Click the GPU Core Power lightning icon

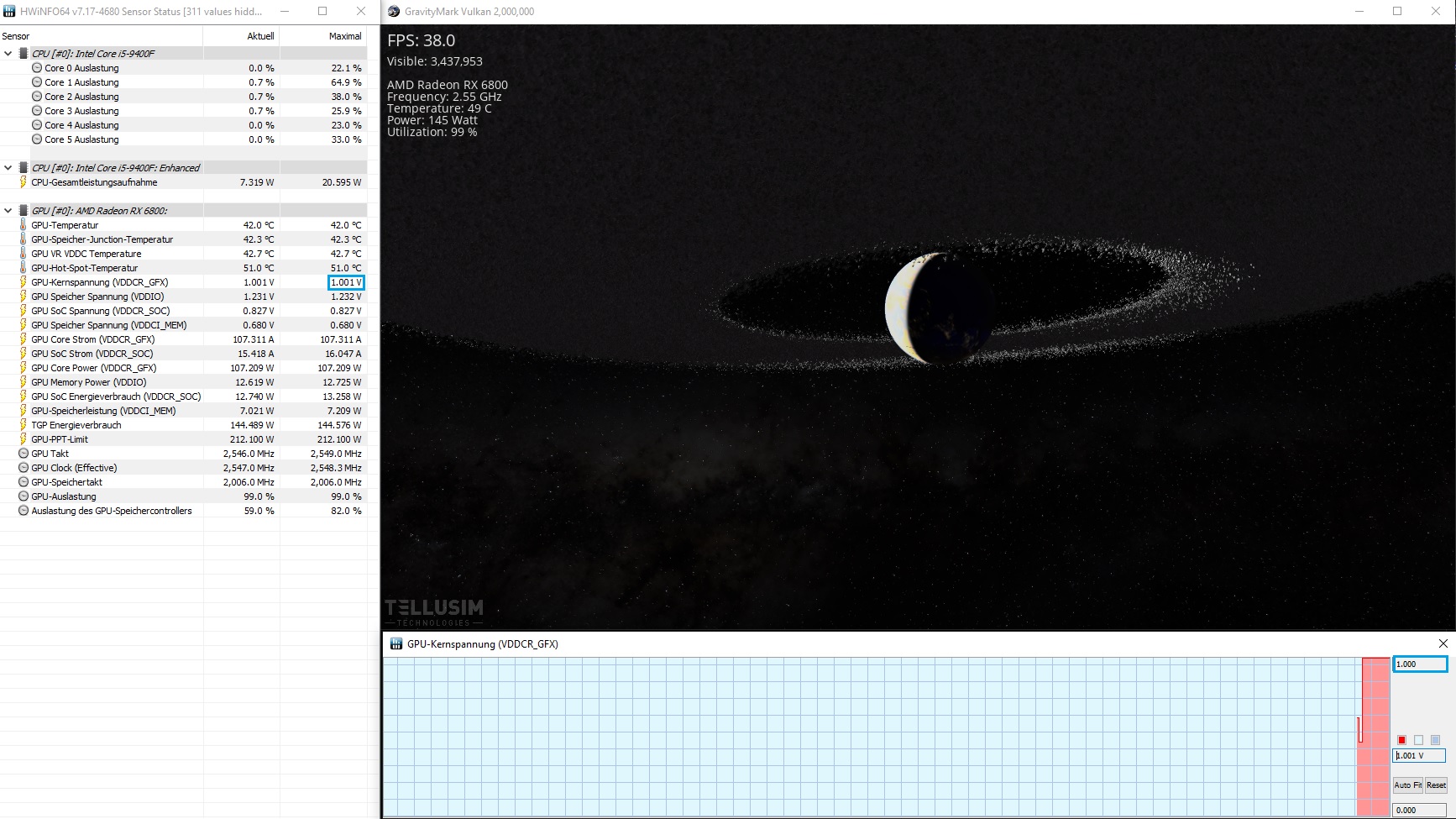24,368
